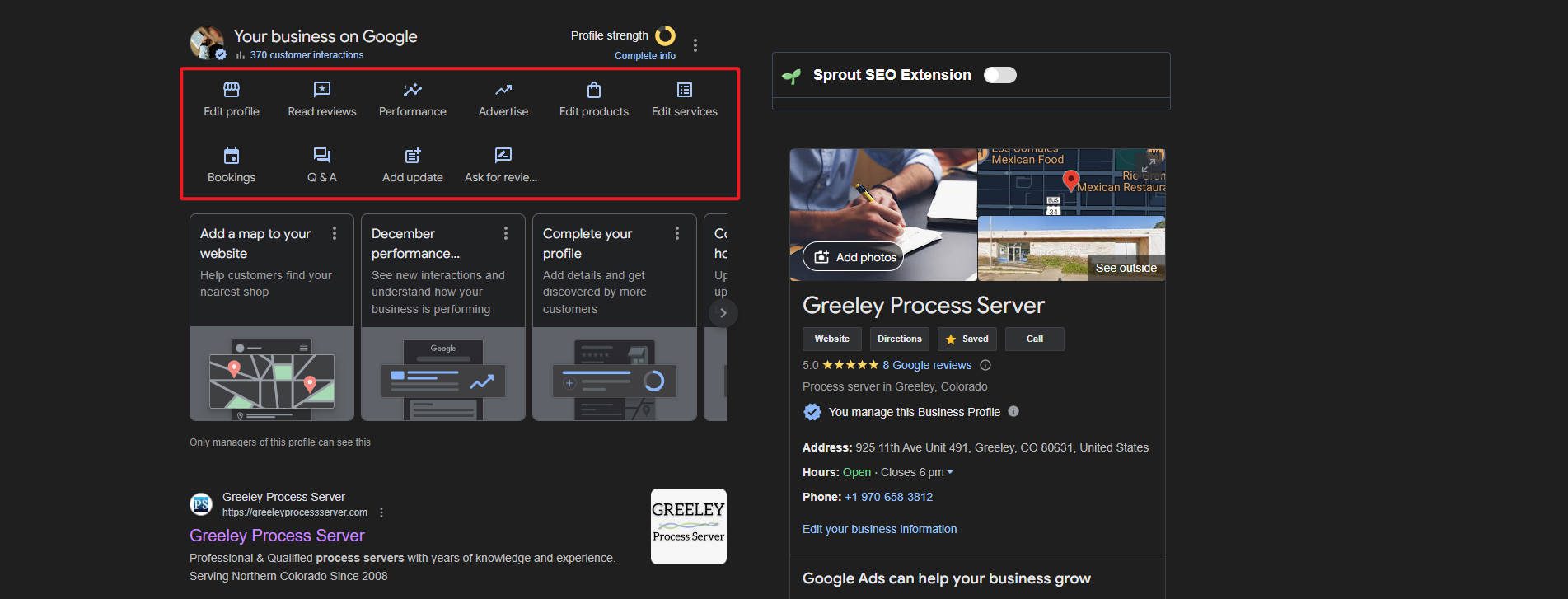Open the Performance sparkline icon
Screen dimensions: 1568x599
coord(412,90)
